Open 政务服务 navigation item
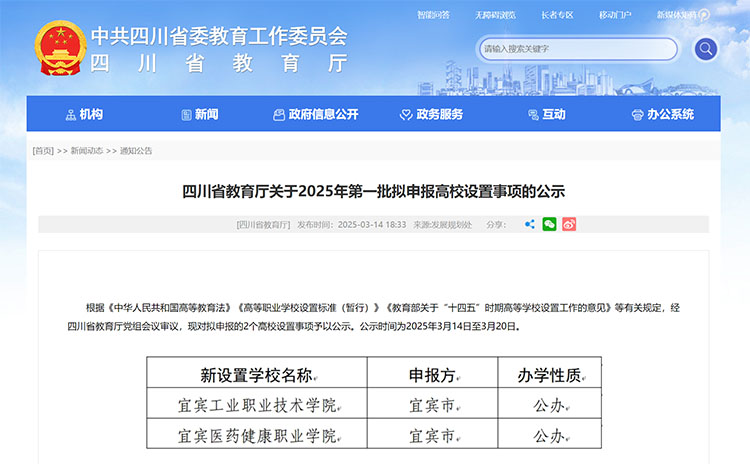The width and height of the screenshot is (750, 464). [431, 115]
